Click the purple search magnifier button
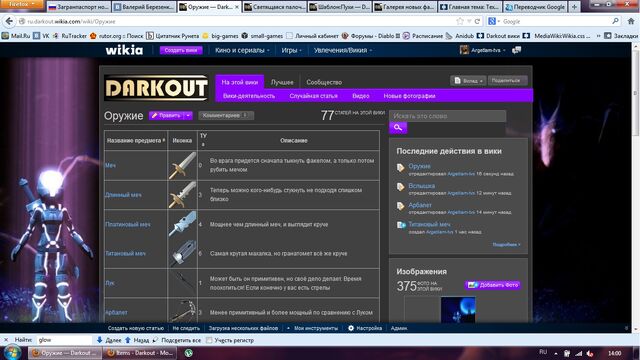Image resolution: width=640 pixels, height=360 pixels. click(398, 128)
